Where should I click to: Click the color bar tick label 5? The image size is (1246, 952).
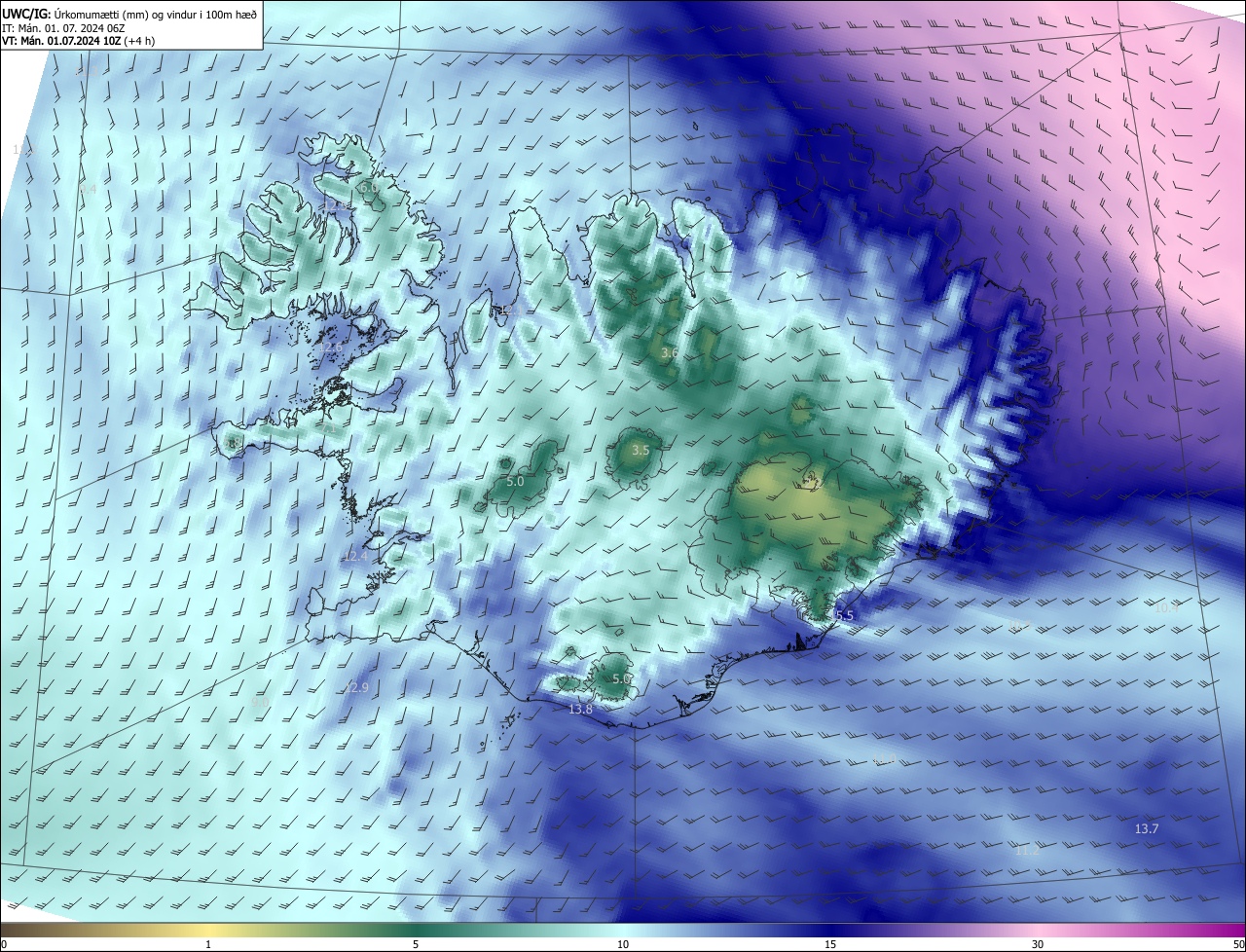(x=416, y=944)
